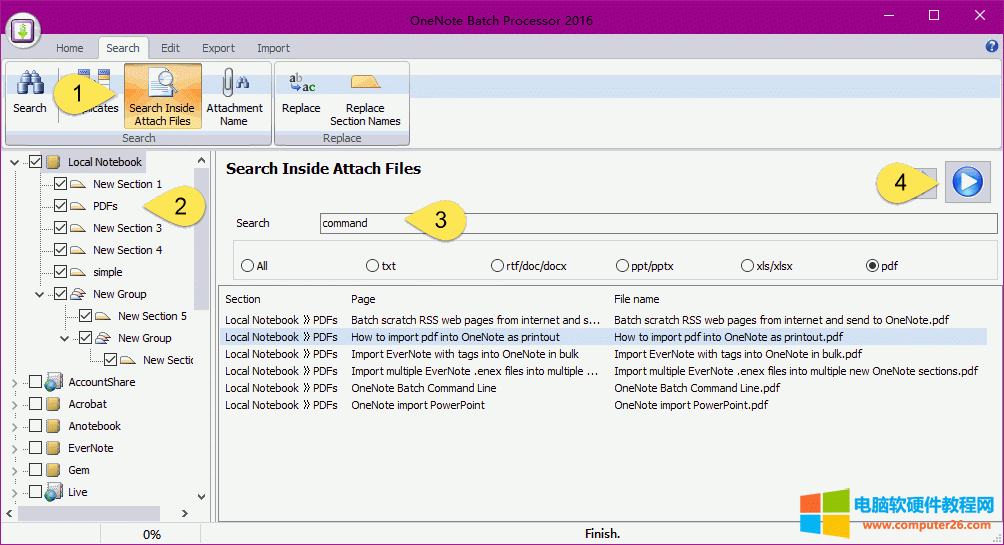The width and height of the screenshot is (1004, 545).
Task: Click the tree panel scroll down arrow
Action: click(202, 496)
